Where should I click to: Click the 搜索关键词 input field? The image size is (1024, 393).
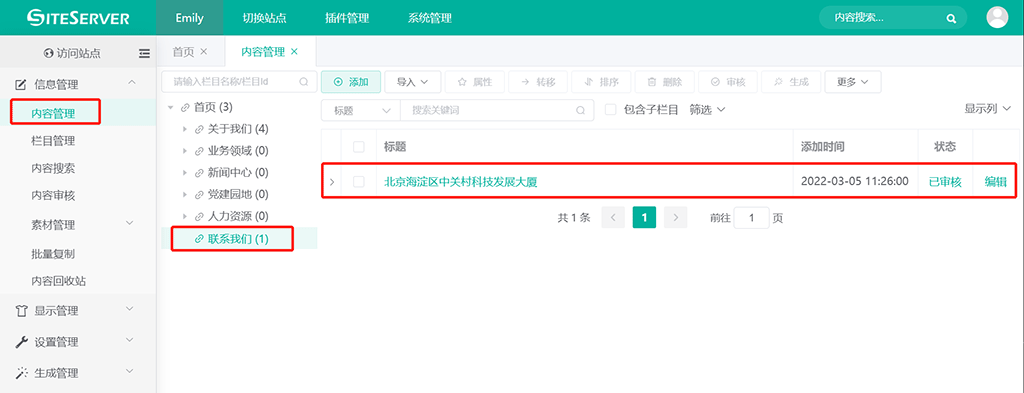coord(497,110)
